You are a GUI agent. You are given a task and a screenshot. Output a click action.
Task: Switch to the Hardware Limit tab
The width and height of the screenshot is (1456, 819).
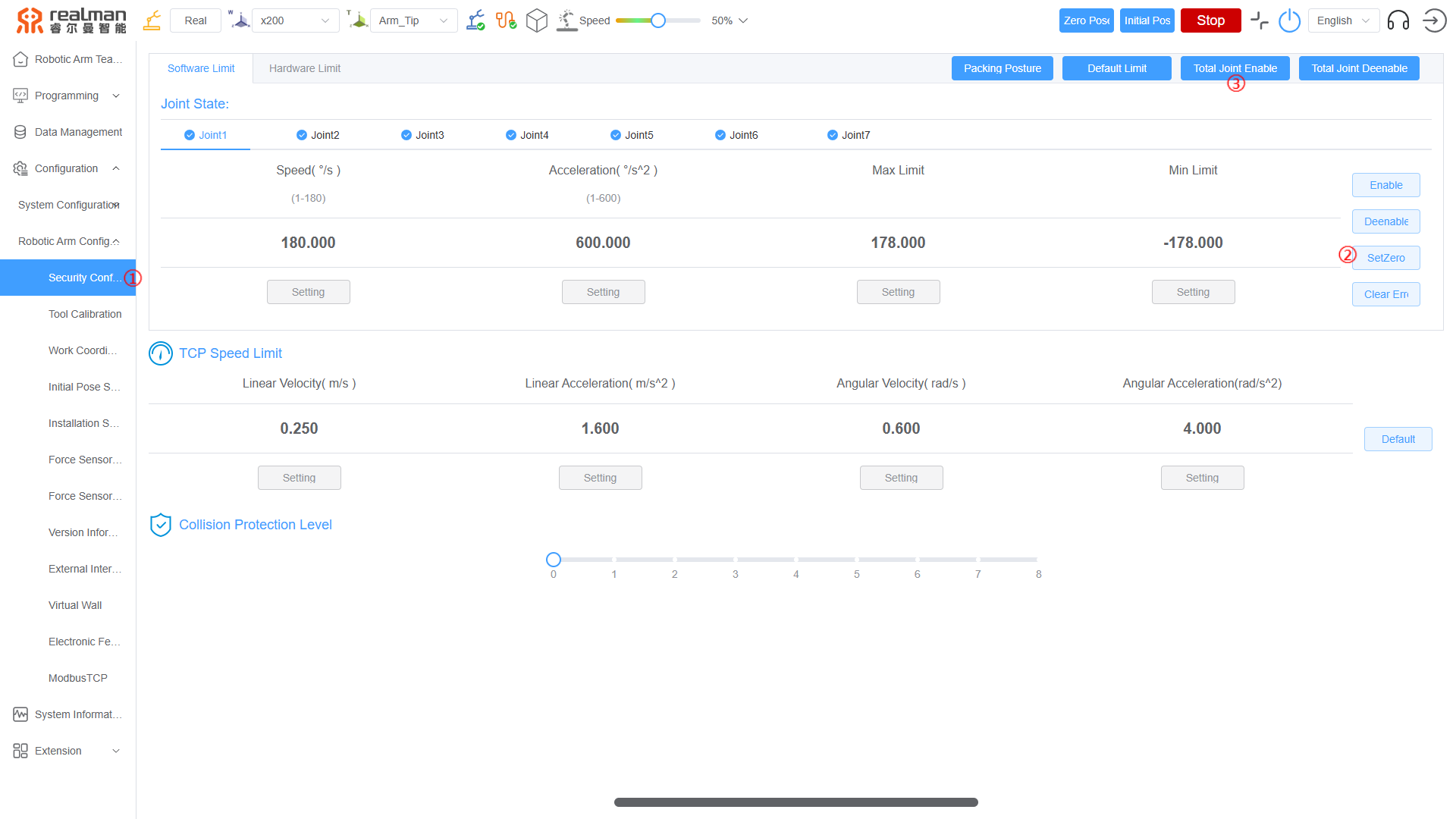(x=304, y=68)
